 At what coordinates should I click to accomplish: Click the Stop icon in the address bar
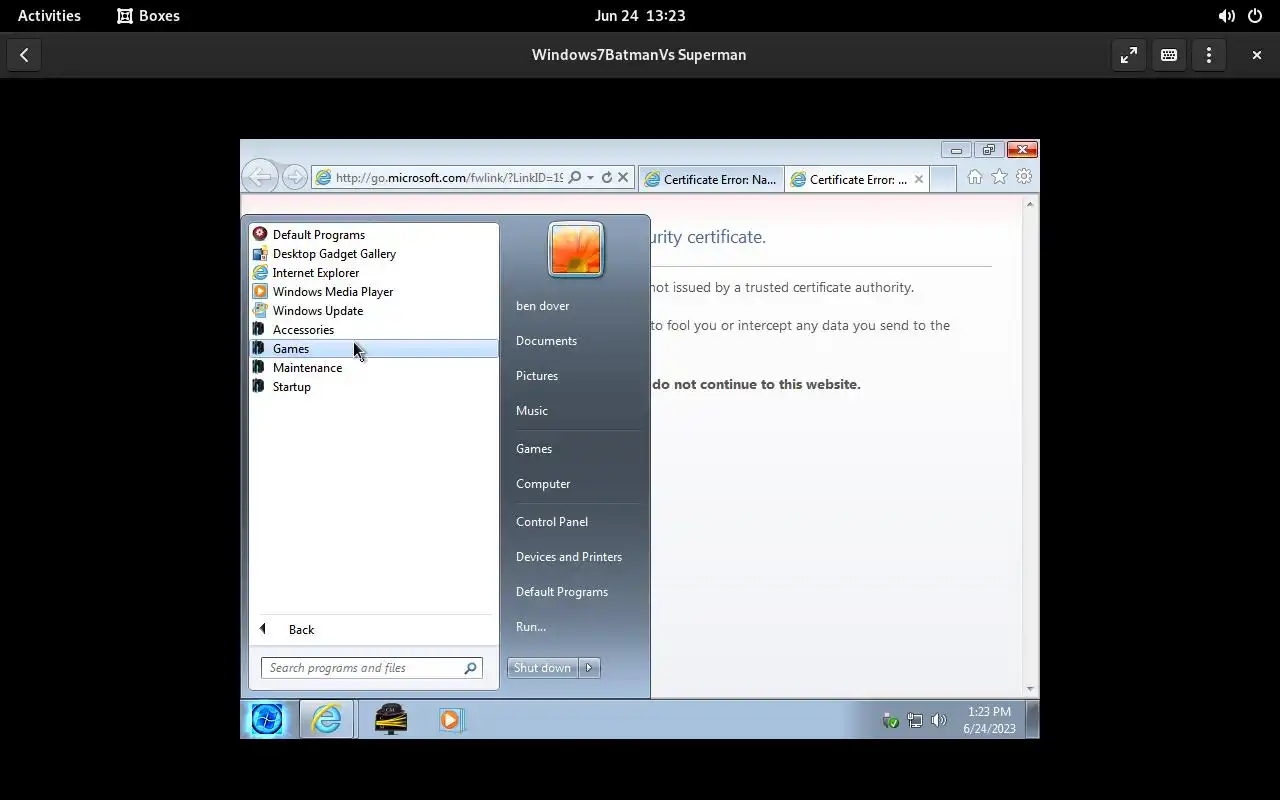pos(623,178)
